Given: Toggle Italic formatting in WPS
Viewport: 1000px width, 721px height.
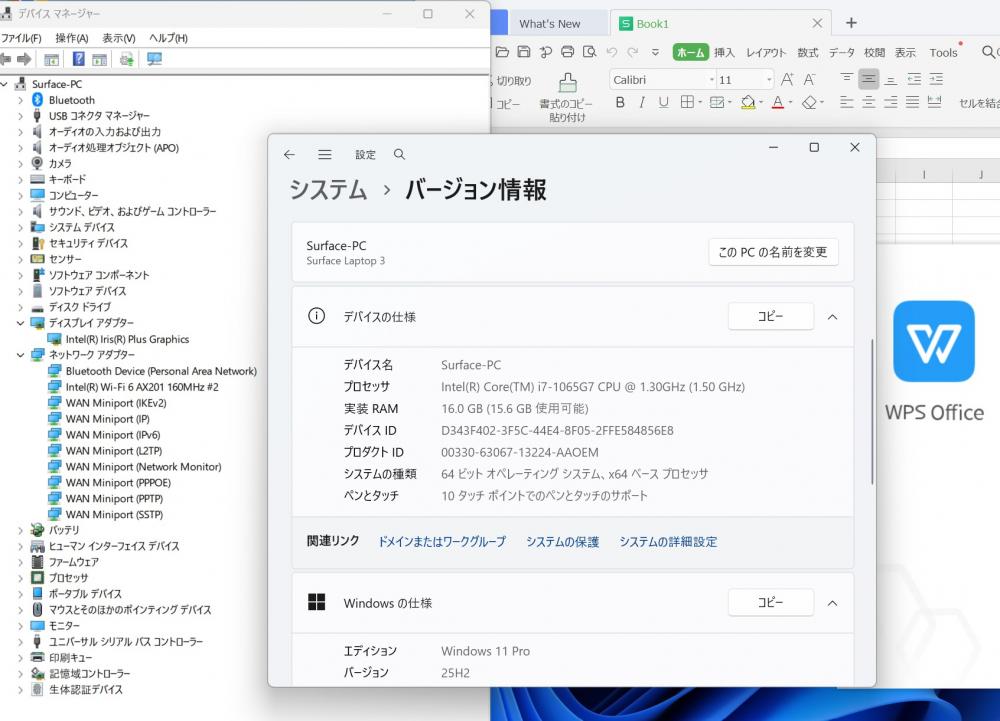Looking at the screenshot, I should pos(641,102).
